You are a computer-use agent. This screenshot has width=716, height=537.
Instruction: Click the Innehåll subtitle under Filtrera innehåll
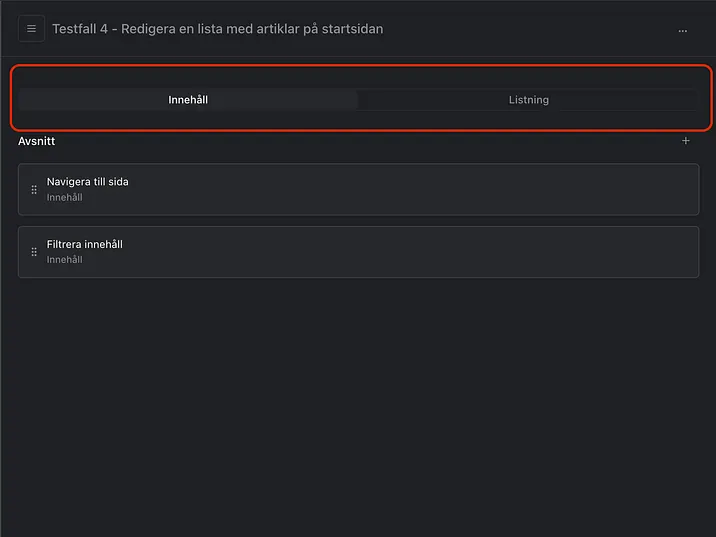tap(65, 260)
